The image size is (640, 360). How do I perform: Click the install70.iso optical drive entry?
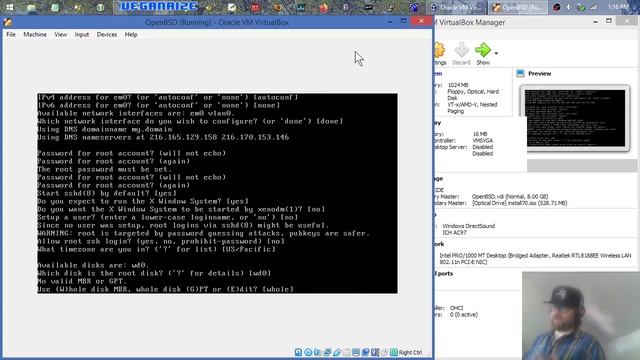coord(520,203)
